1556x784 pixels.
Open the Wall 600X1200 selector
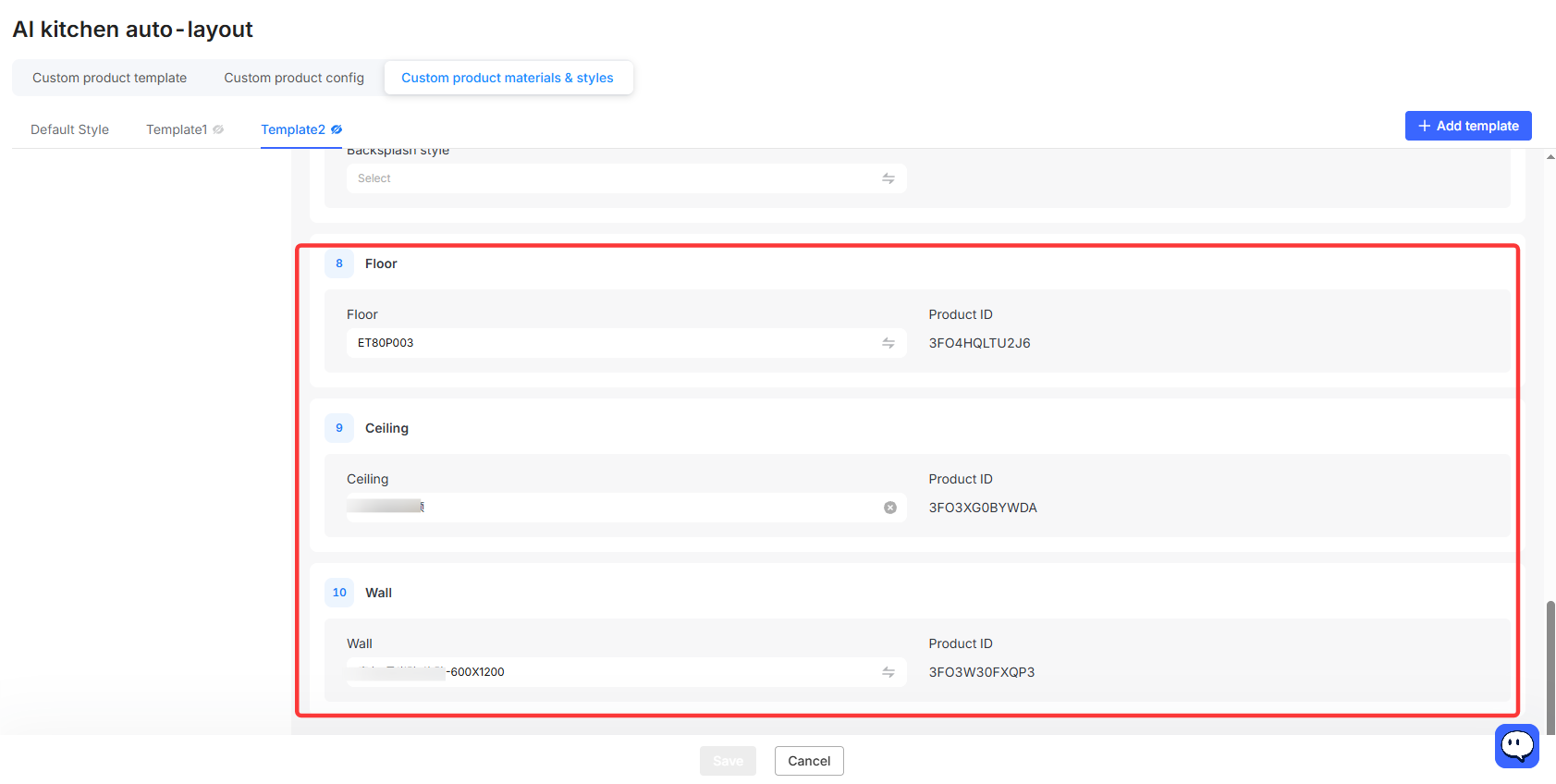coord(626,672)
